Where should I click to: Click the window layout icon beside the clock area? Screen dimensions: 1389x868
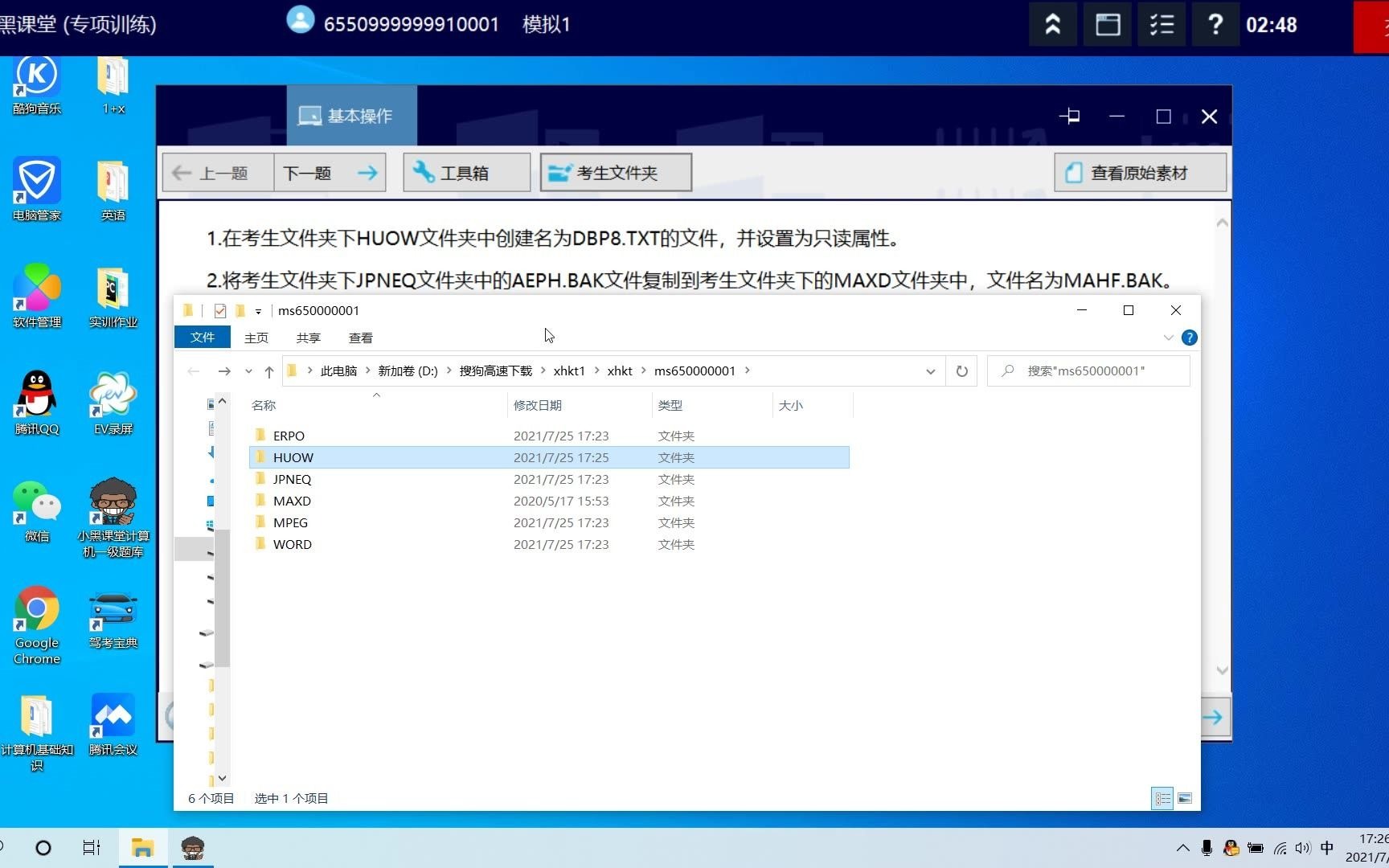(x=1107, y=25)
